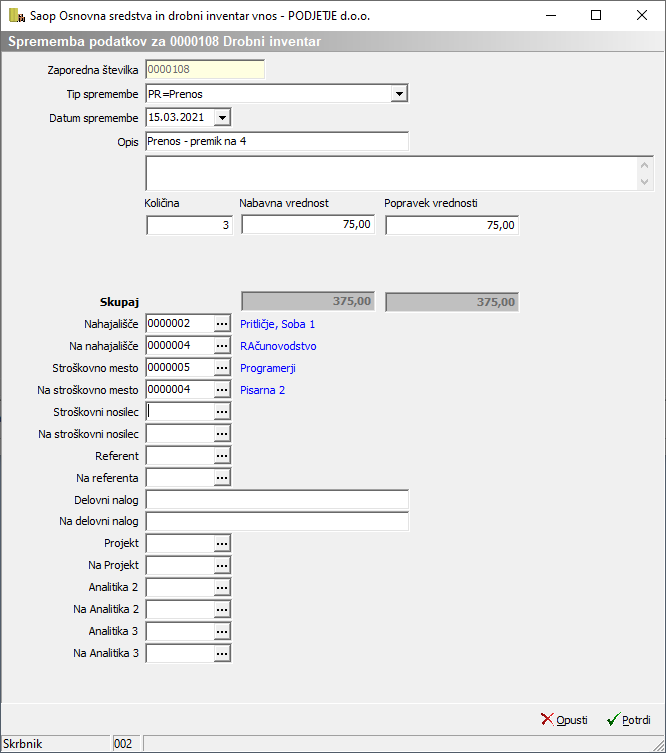
Task: Click the Referent input field
Action: point(180,456)
